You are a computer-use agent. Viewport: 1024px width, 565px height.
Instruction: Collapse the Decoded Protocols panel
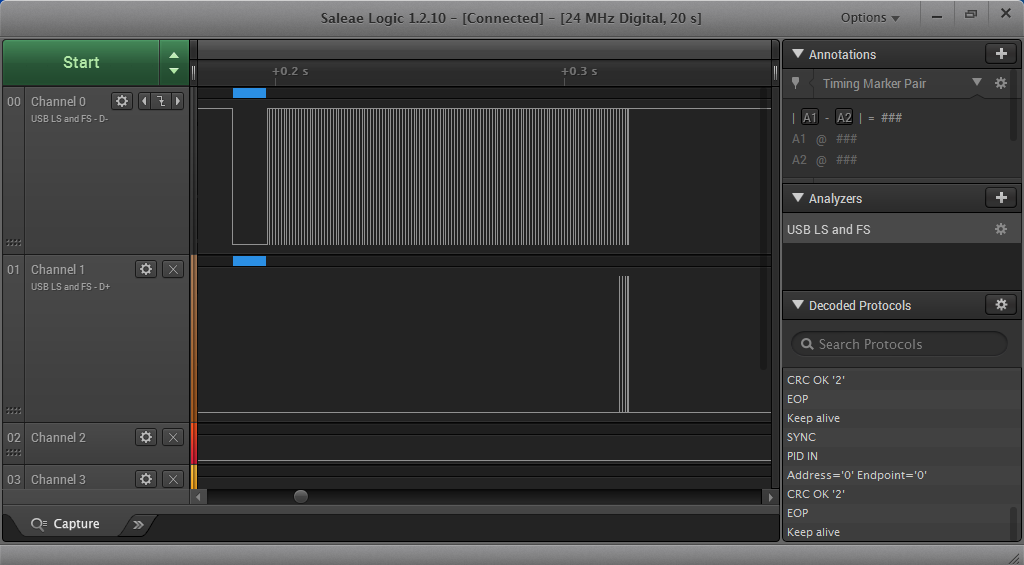pos(797,304)
